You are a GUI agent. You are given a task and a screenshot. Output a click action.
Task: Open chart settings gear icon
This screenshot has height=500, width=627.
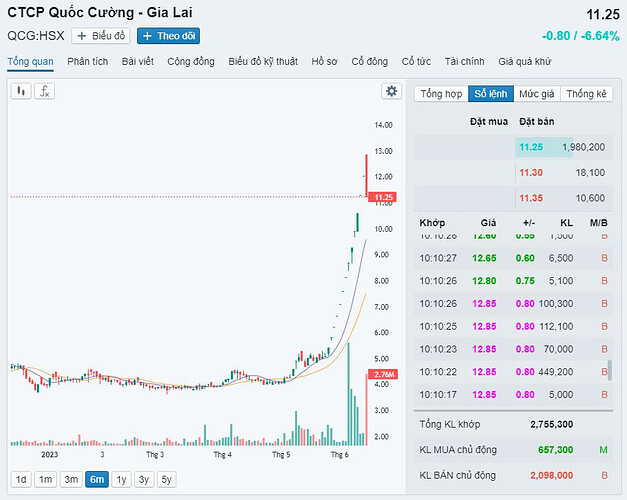pyautogui.click(x=392, y=91)
